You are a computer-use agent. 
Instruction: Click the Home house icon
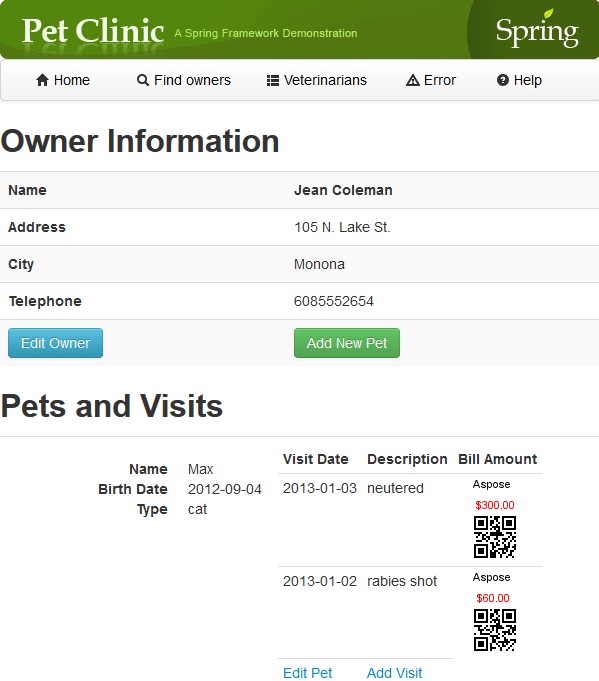(x=42, y=80)
